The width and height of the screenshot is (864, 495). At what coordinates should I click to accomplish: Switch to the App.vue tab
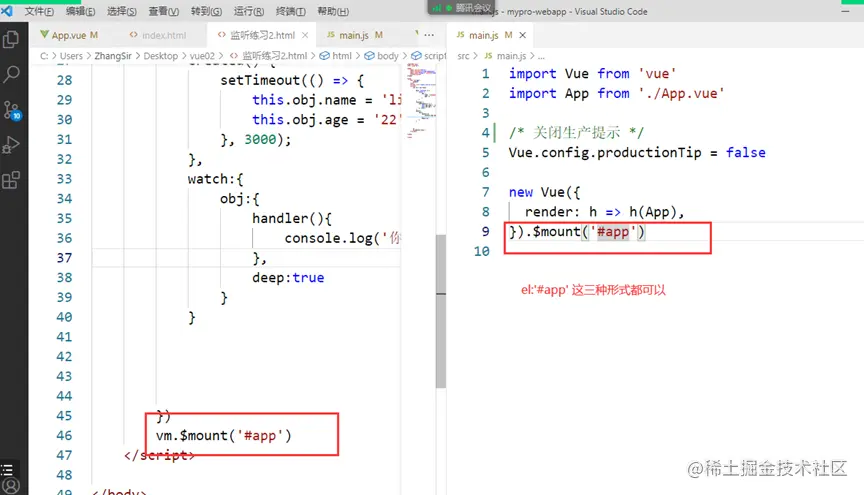click(x=69, y=35)
